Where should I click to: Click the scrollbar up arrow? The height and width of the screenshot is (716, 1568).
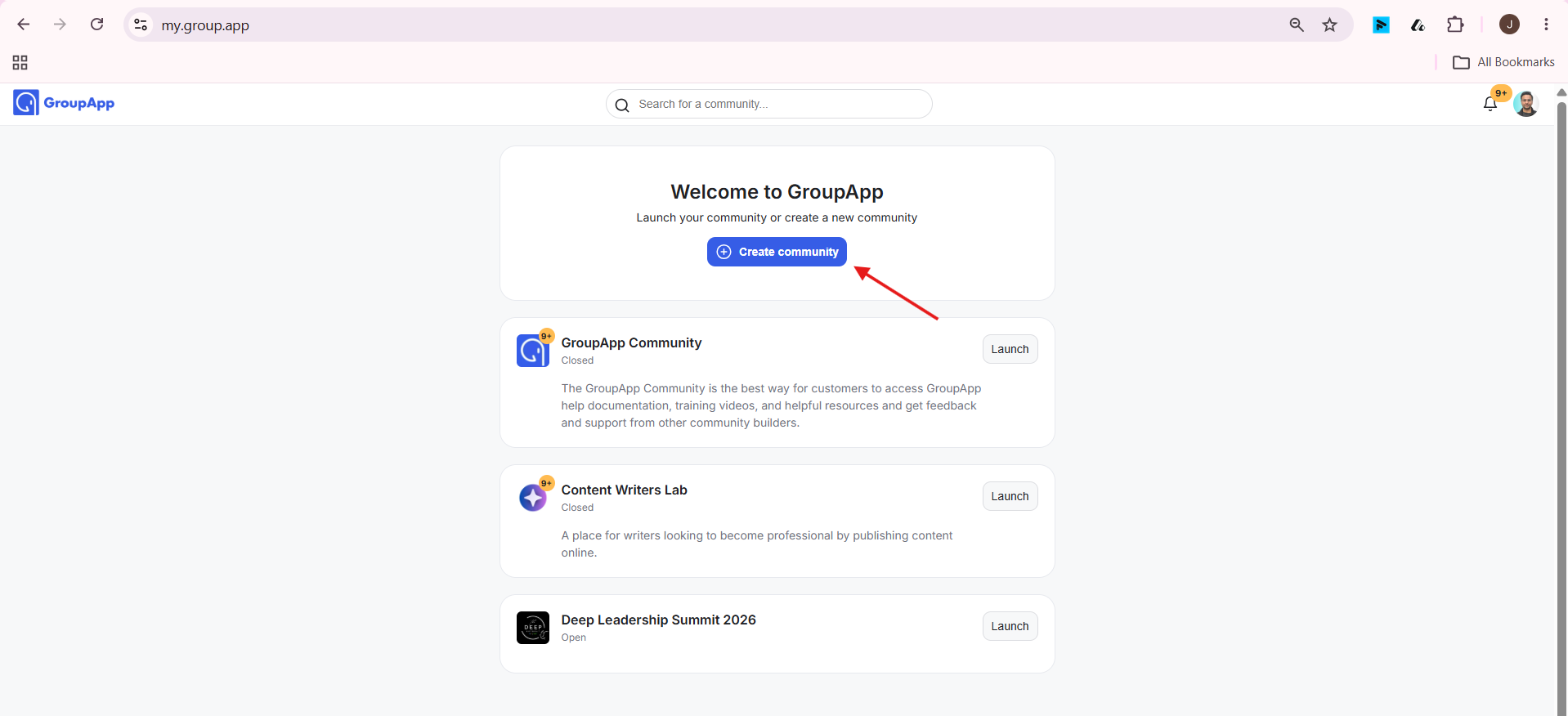pyautogui.click(x=1561, y=92)
